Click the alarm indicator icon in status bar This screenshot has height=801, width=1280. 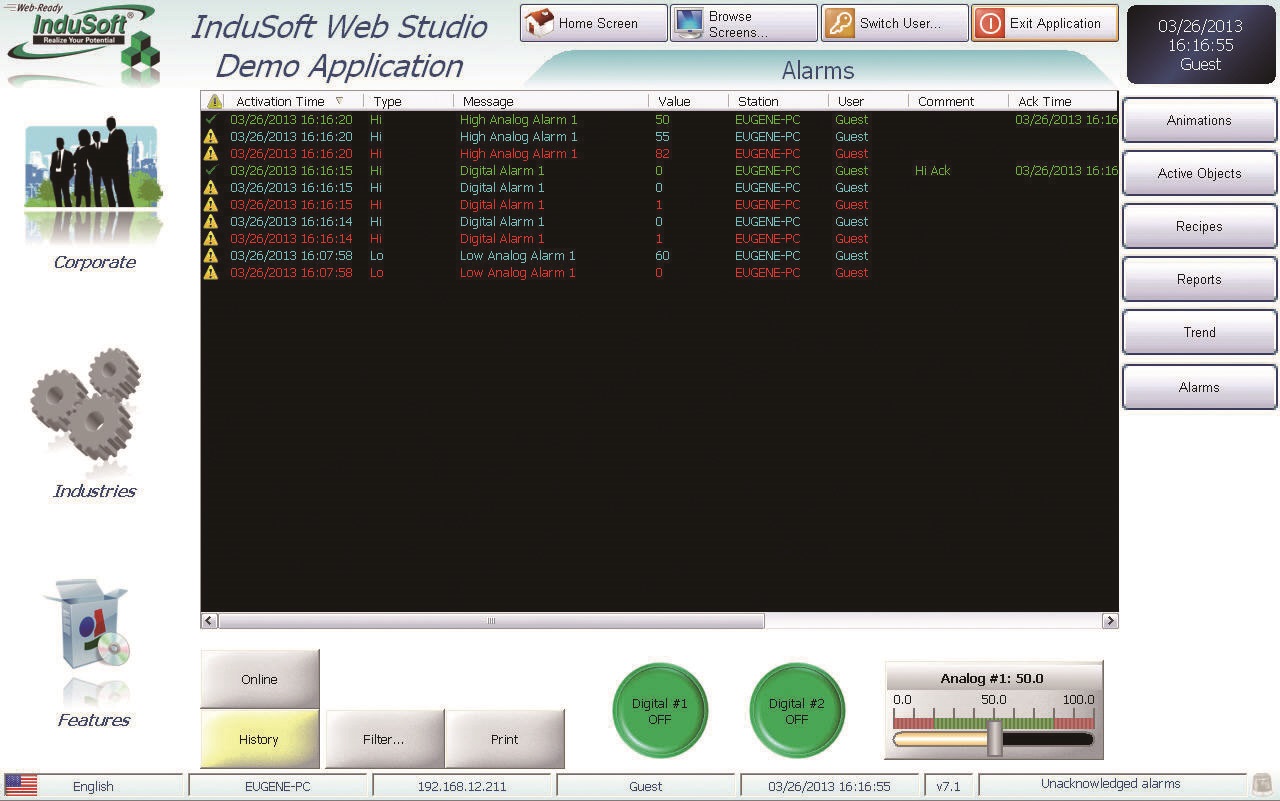[1262, 786]
